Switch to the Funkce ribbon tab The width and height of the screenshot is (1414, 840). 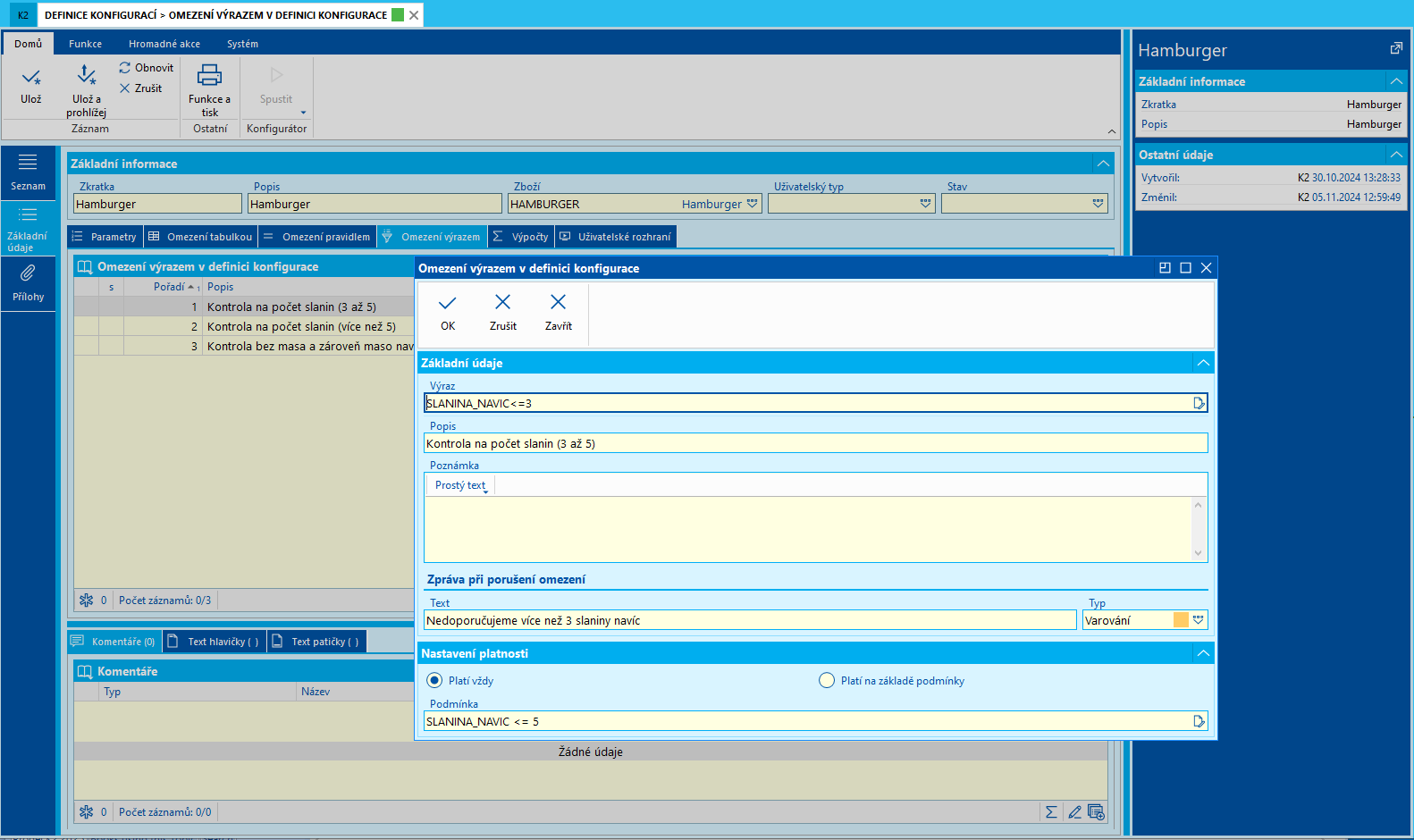point(85,44)
